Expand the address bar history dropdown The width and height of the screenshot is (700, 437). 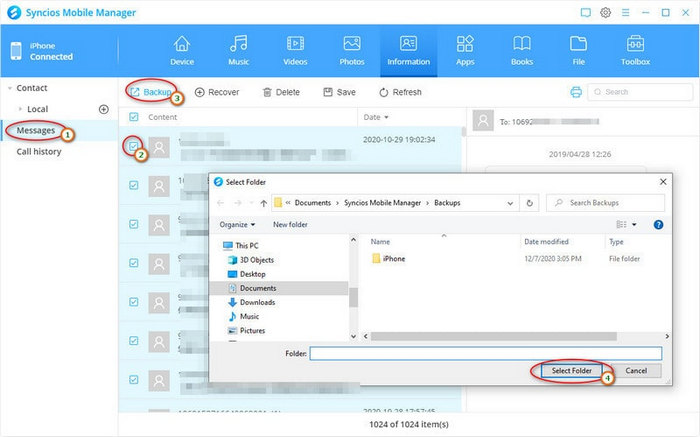[x=510, y=203]
